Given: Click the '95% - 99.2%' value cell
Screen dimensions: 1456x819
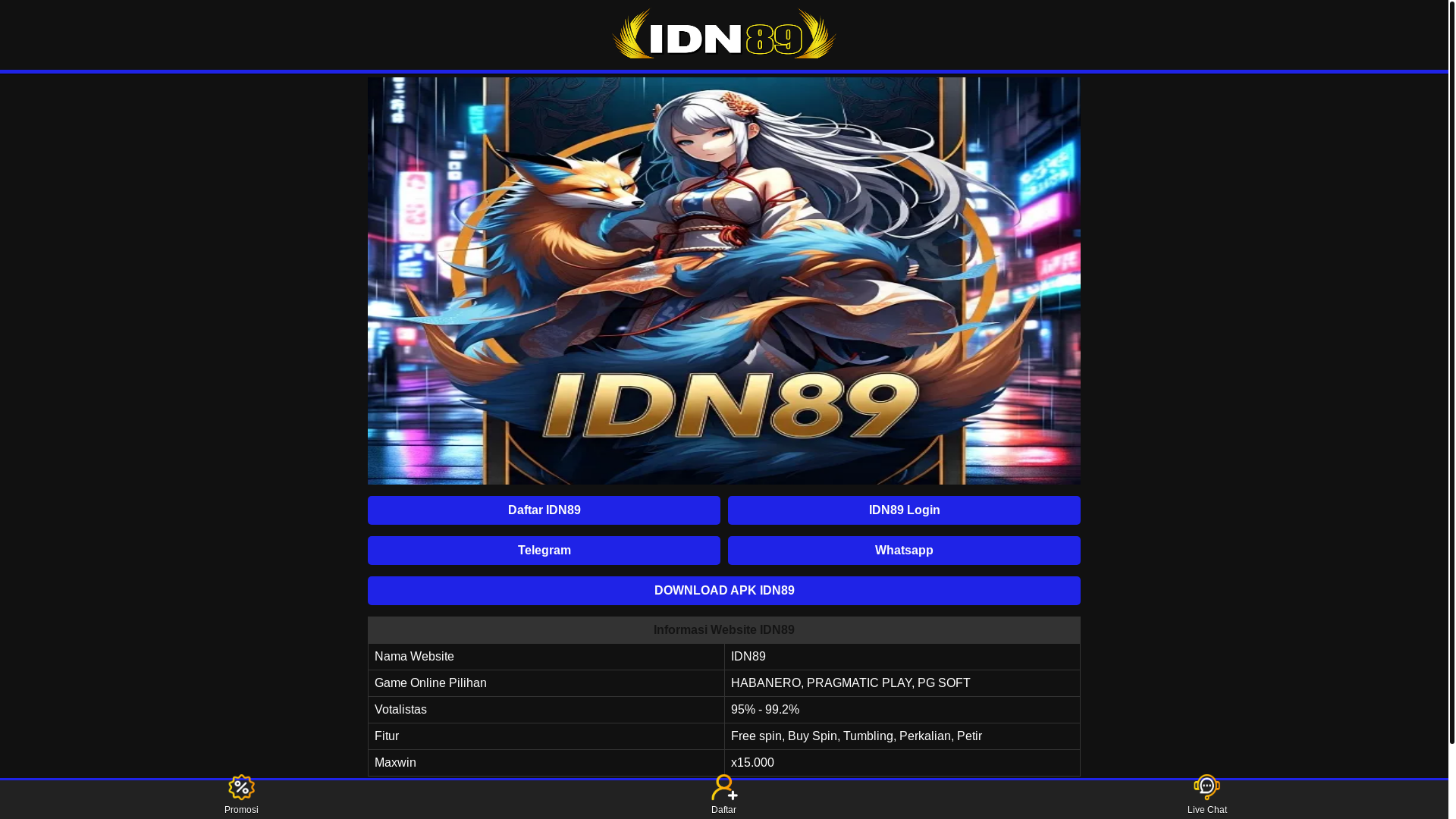Looking at the screenshot, I should 902,710.
